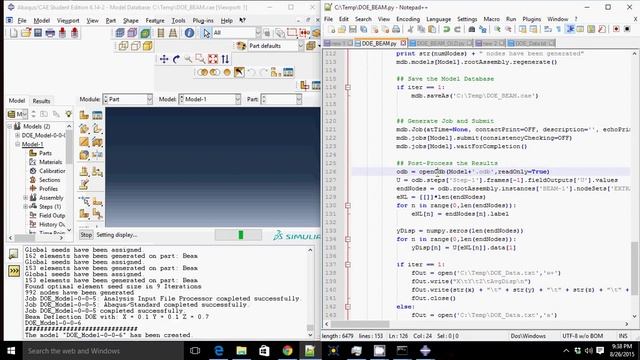Viewport: 640px width, 360px height.
Task: Collapse fold marker at line 130
Action: (348, 205)
